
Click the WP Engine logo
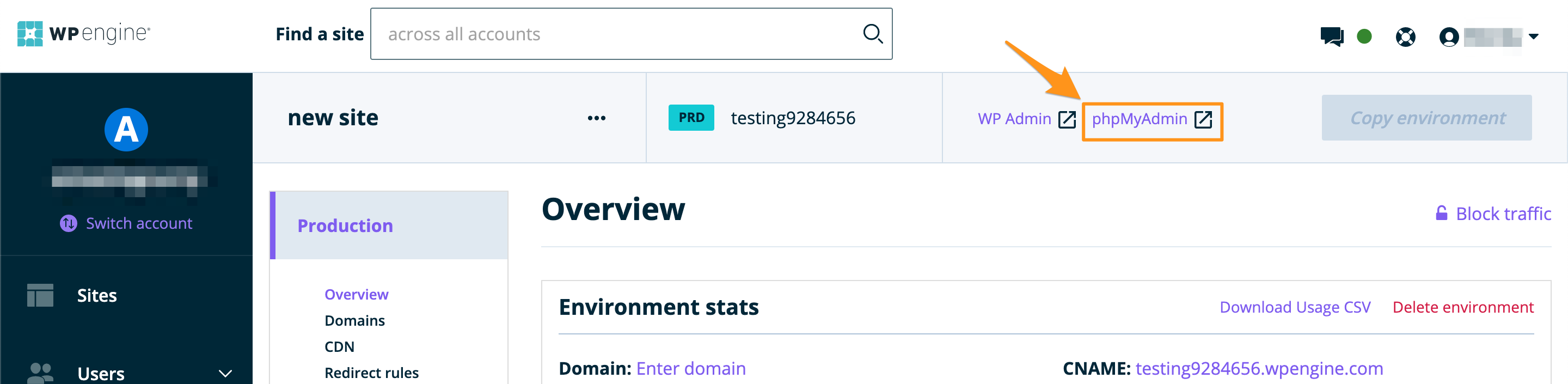click(x=83, y=33)
